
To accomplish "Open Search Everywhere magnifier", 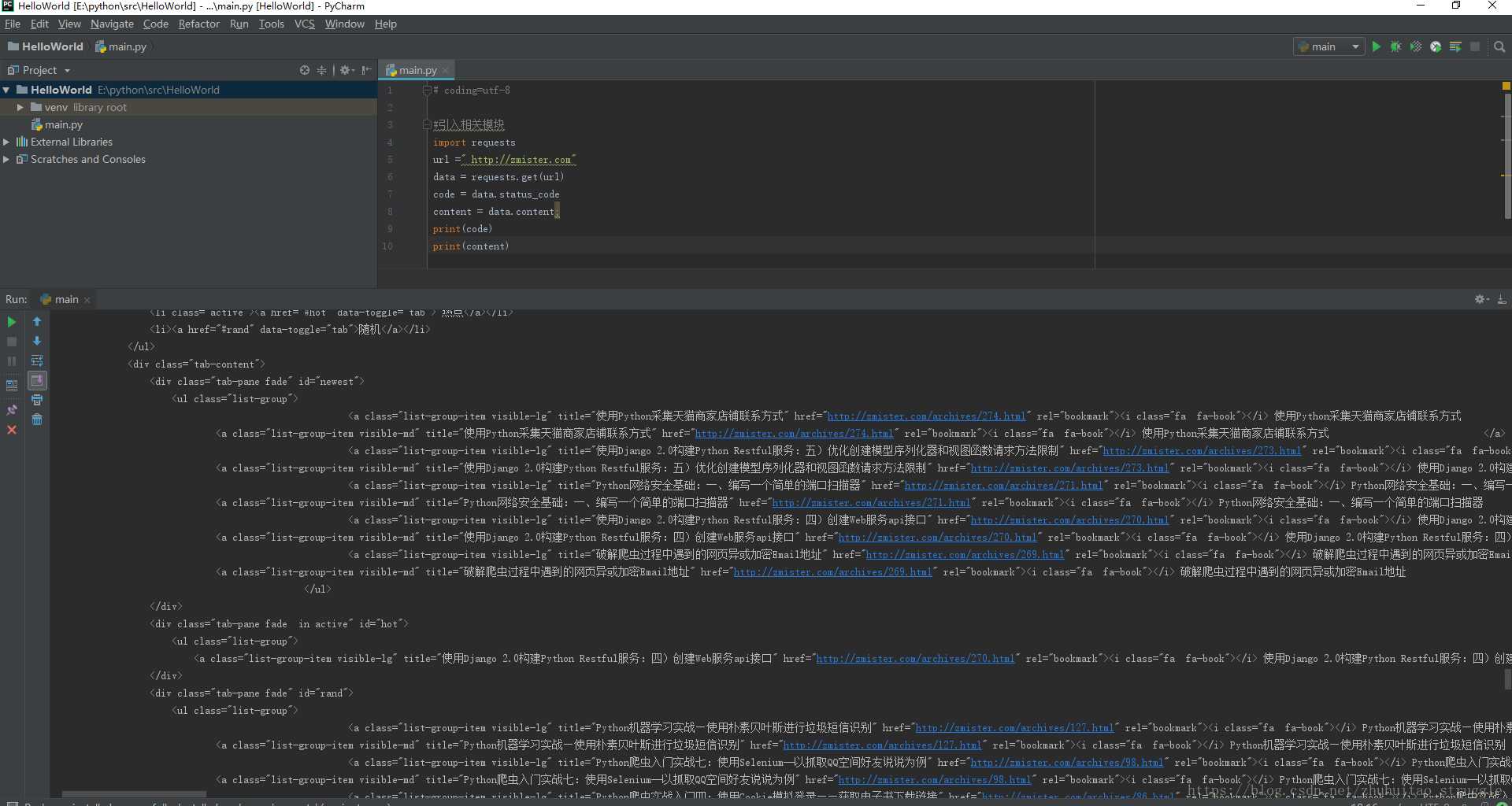I will [1499, 46].
